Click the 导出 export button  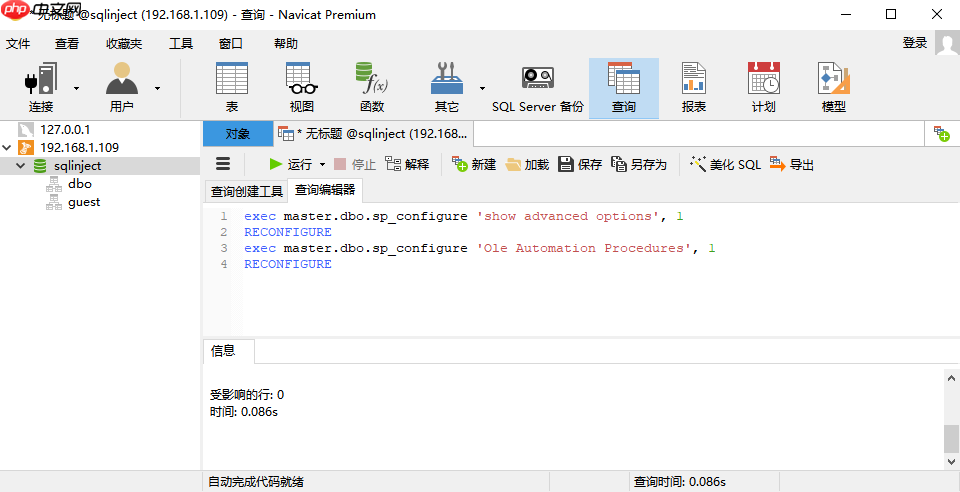tap(792, 164)
